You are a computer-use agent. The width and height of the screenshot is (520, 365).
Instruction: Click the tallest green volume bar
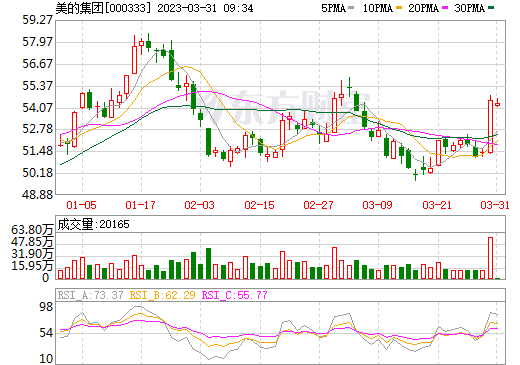pyautogui.click(x=208, y=264)
